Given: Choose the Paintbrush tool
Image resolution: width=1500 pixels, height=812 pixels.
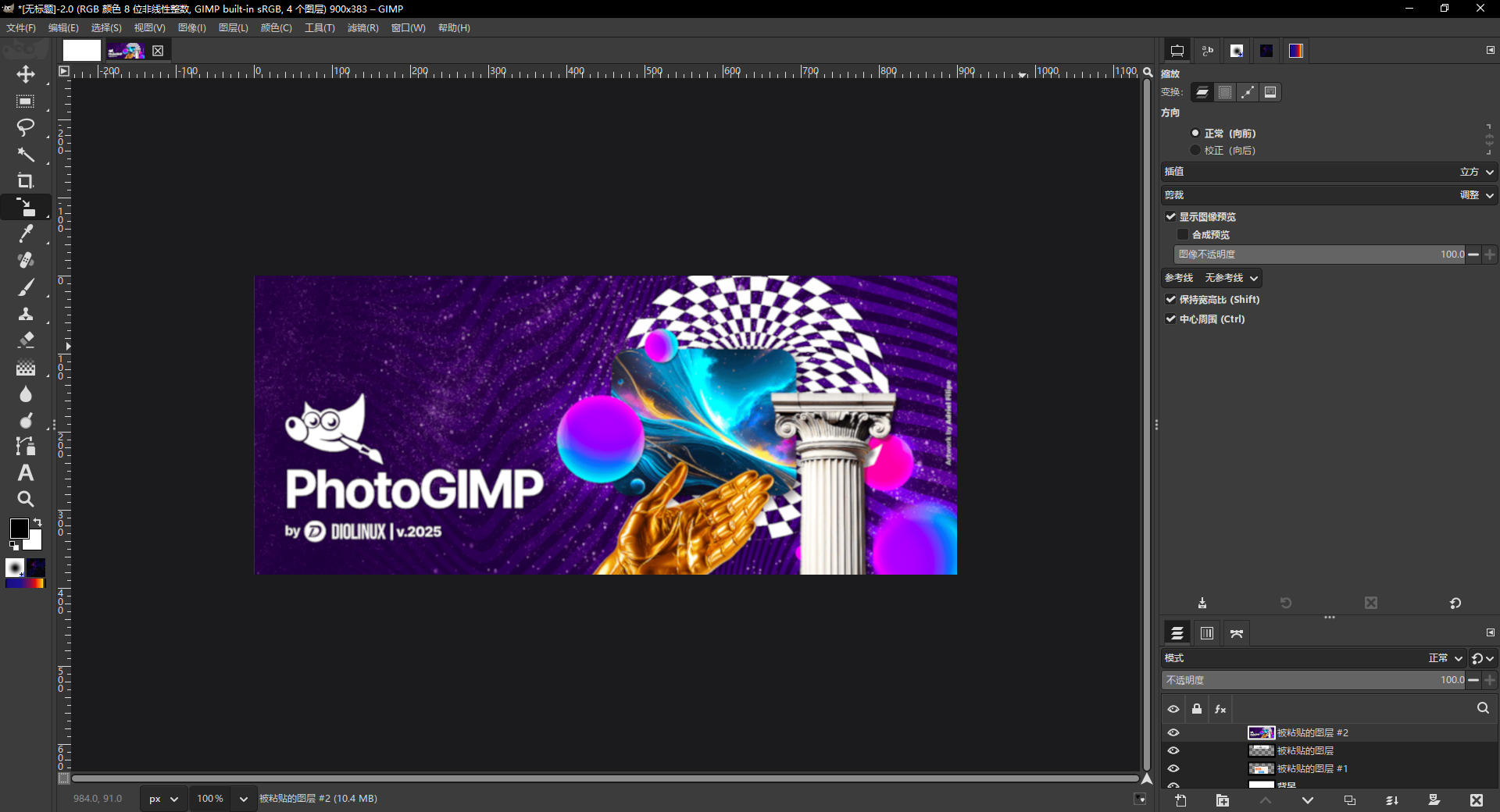Looking at the screenshot, I should [x=26, y=287].
